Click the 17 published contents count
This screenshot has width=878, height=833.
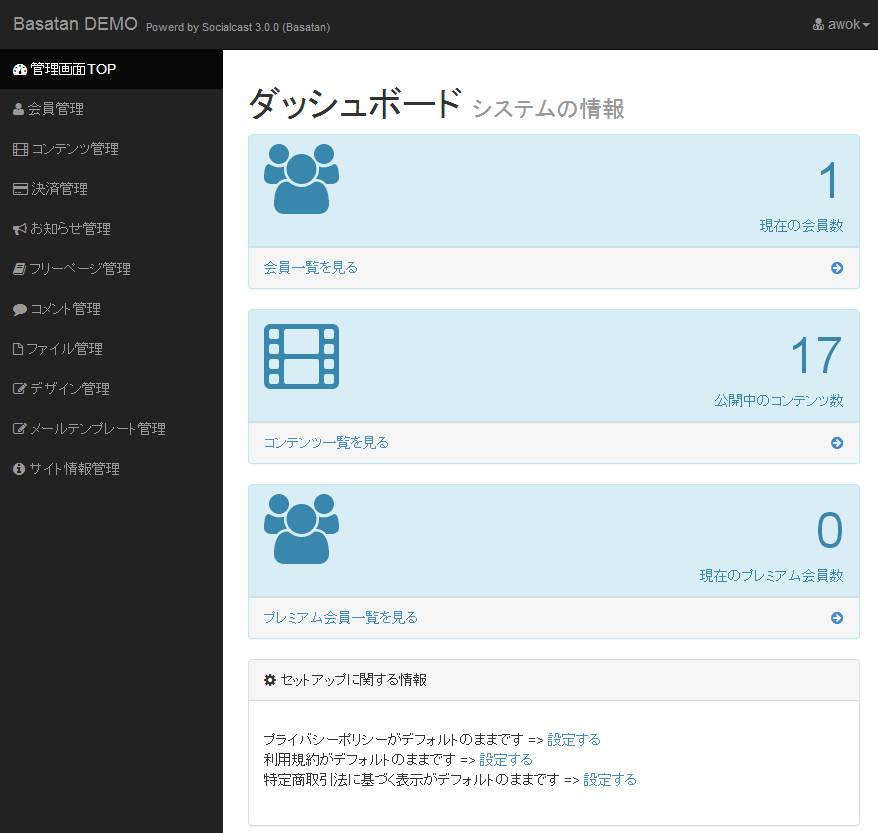coord(816,356)
